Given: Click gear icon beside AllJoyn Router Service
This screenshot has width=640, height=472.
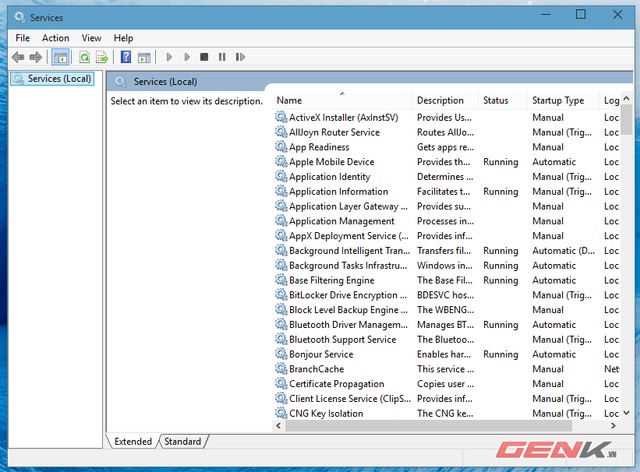Looking at the screenshot, I should click(x=281, y=132).
